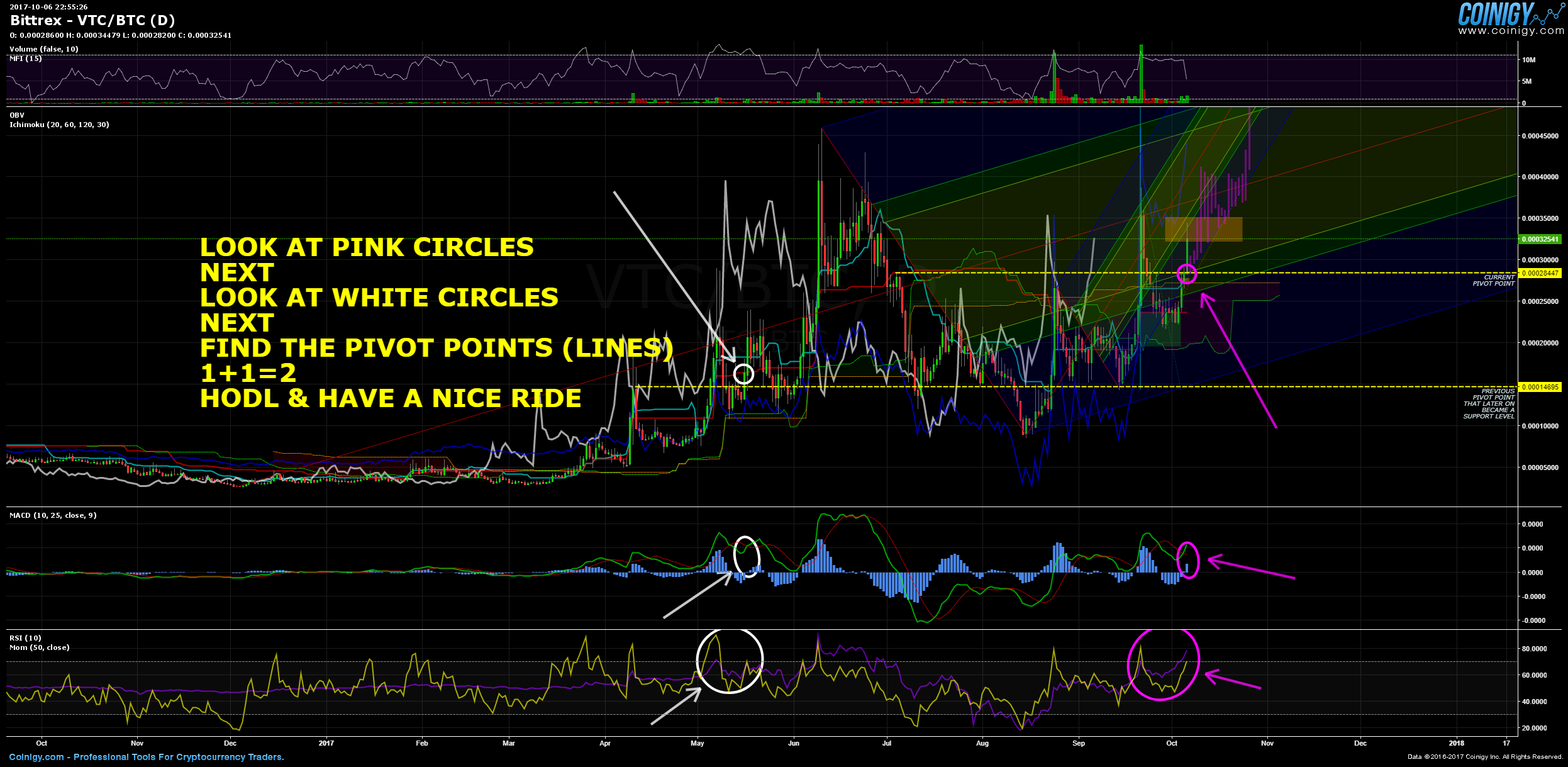This screenshot has width=1568, height=767.
Task: Click the current price tag 0.00032541
Action: 1540,239
